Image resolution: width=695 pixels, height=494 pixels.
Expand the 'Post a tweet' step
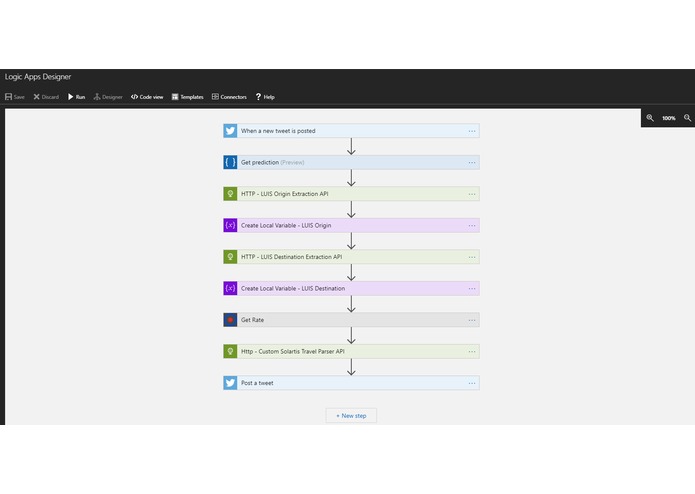tap(351, 383)
